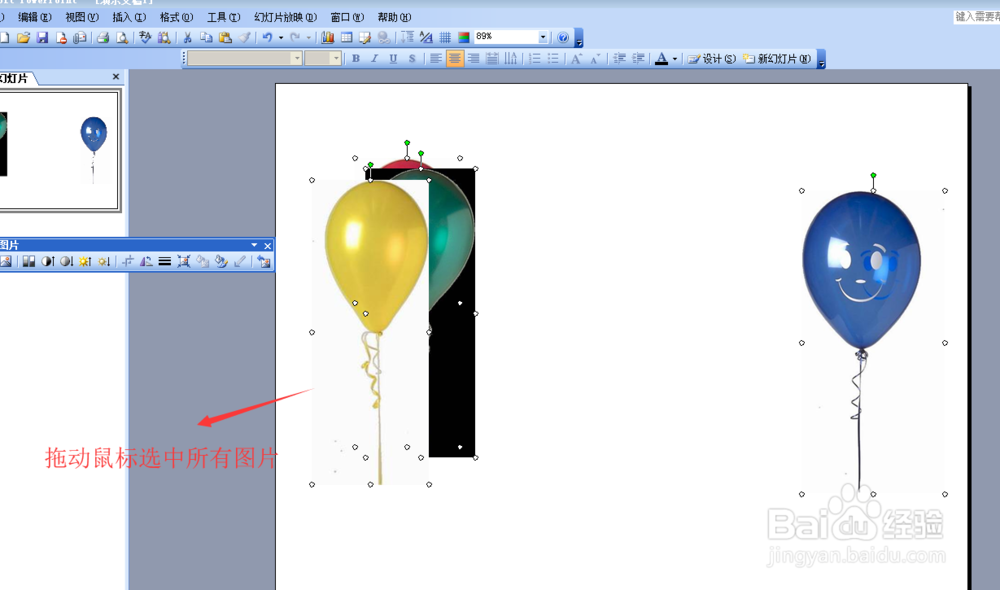The height and width of the screenshot is (590, 1000).
Task: Toggle text Shadow formatting
Action: point(412,59)
